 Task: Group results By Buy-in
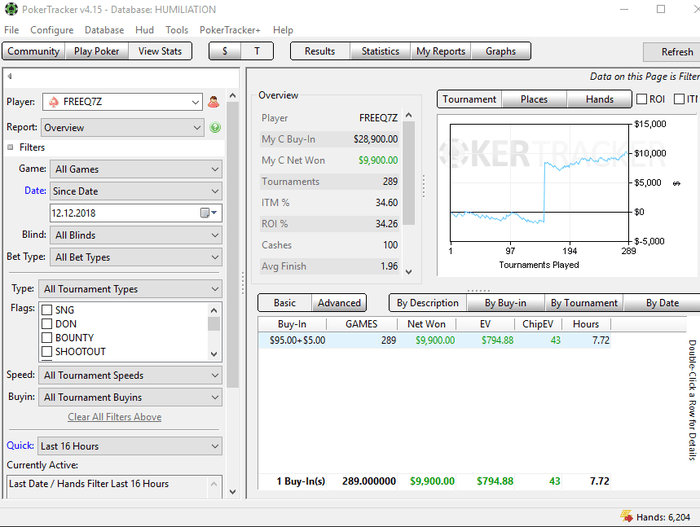[x=505, y=303]
